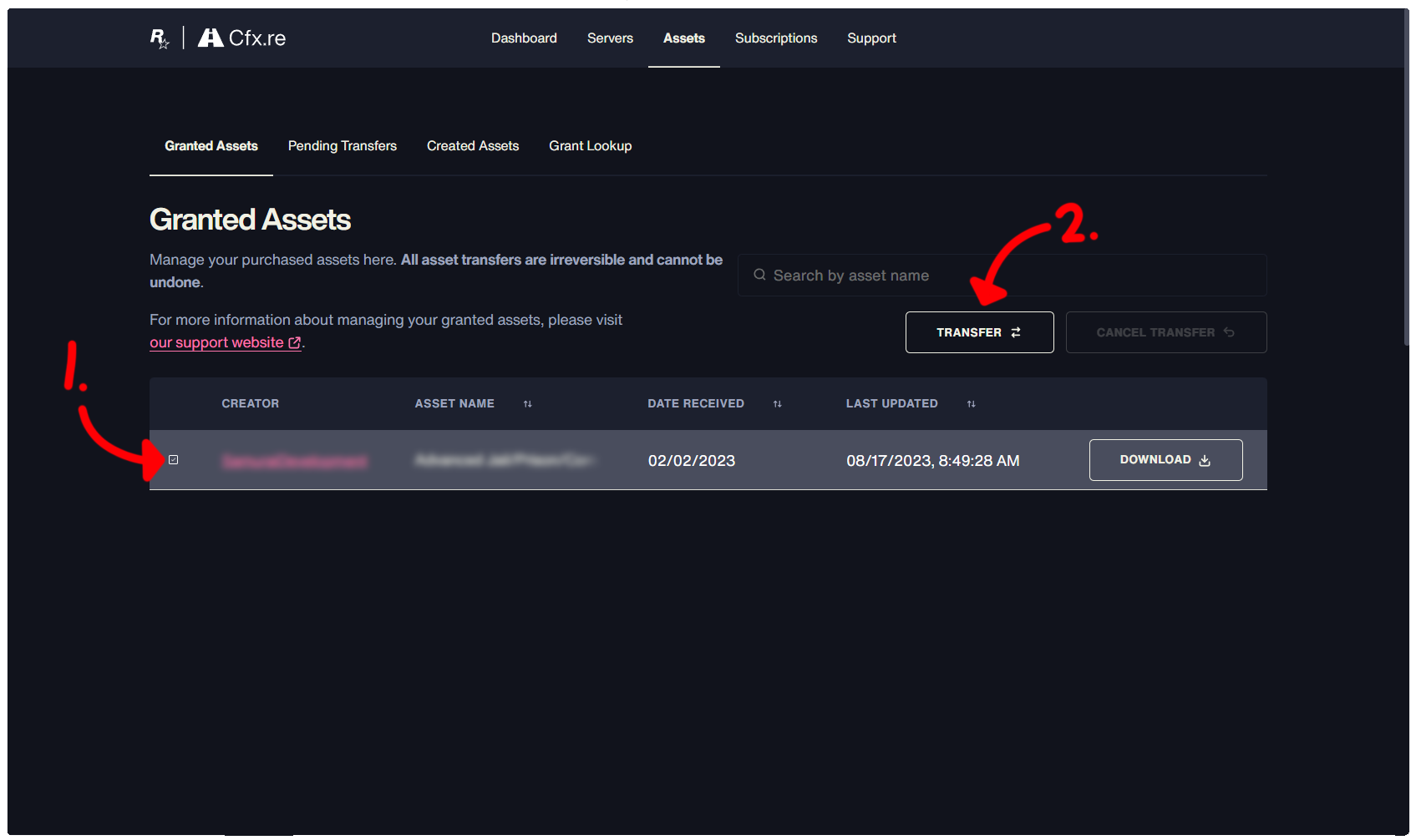Open the Subscriptions page
Viewport: 1416px width, 840px height.
coord(776,38)
